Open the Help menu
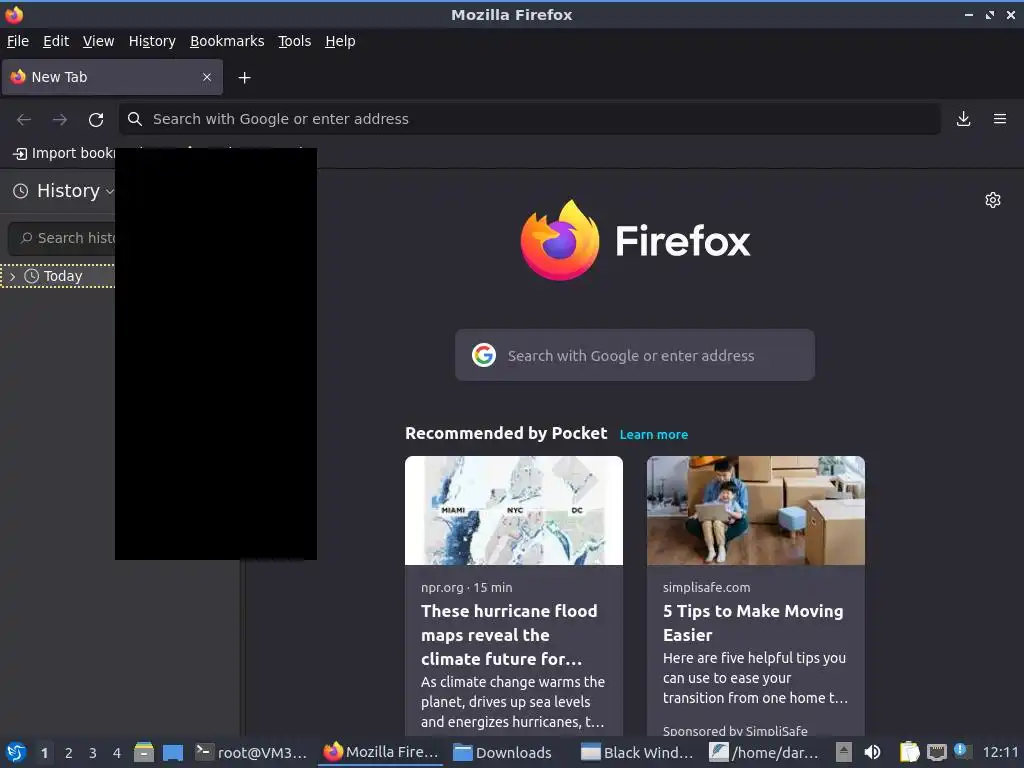This screenshot has width=1024, height=768. click(340, 41)
